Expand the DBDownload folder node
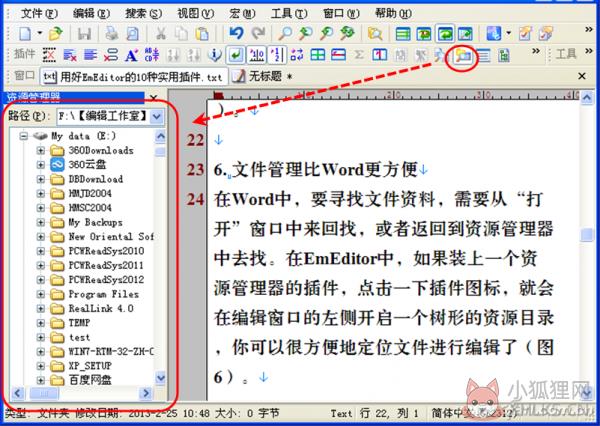This screenshot has width=600, height=426. (x=41, y=179)
